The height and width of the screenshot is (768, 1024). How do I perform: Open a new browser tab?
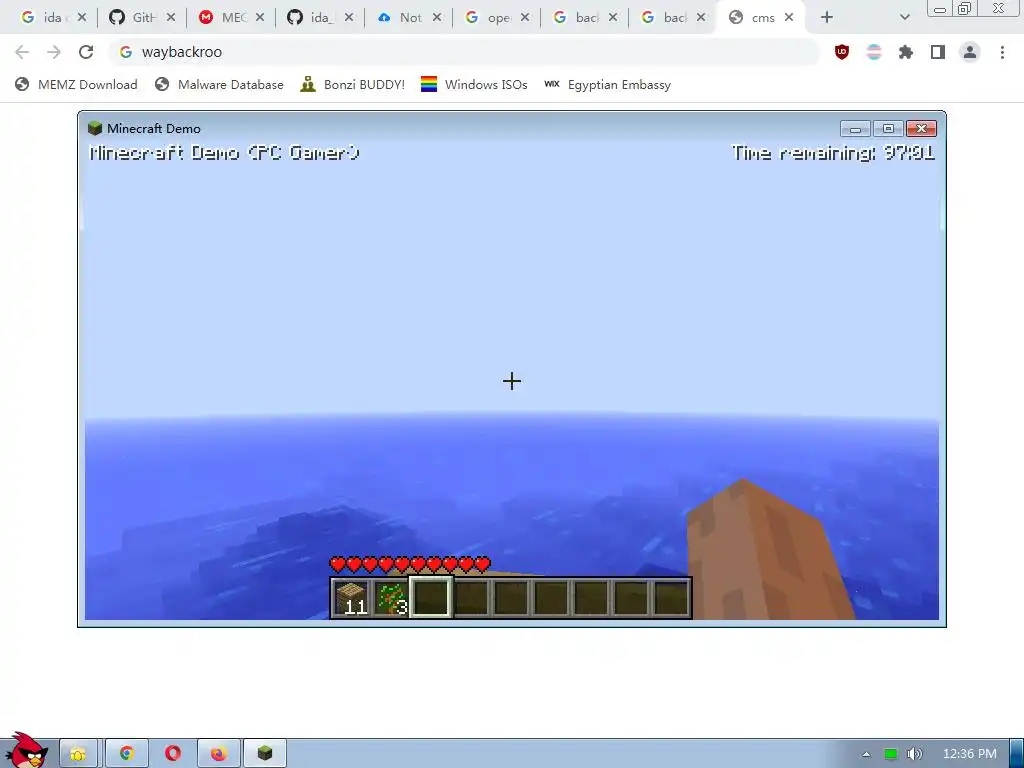point(827,18)
